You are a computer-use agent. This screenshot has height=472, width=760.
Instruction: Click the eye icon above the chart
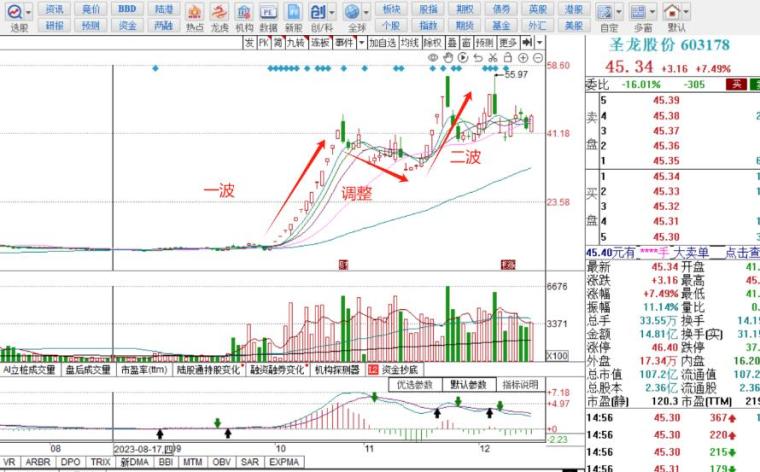[433, 58]
